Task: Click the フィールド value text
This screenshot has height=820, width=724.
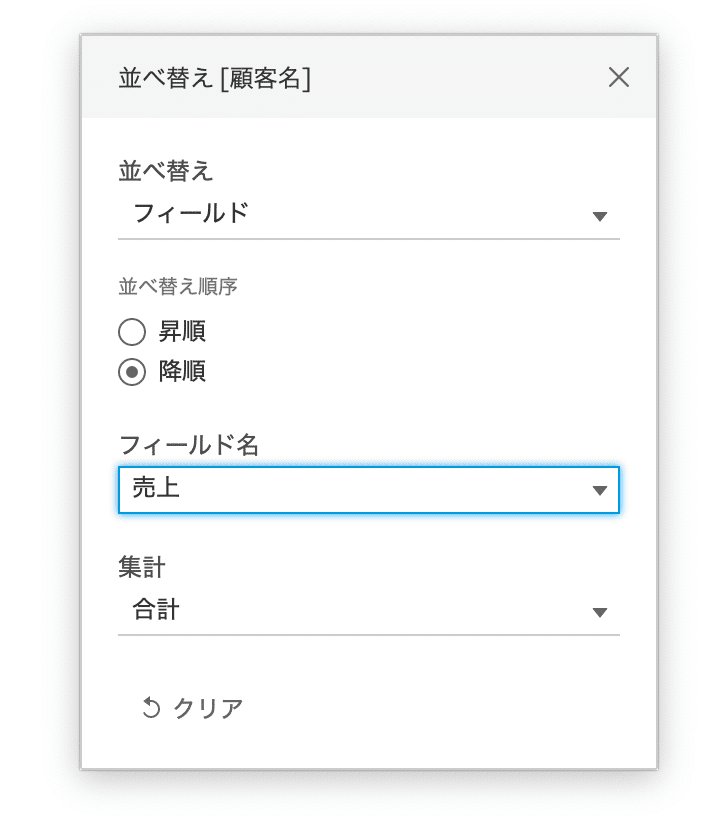Action: [x=191, y=213]
